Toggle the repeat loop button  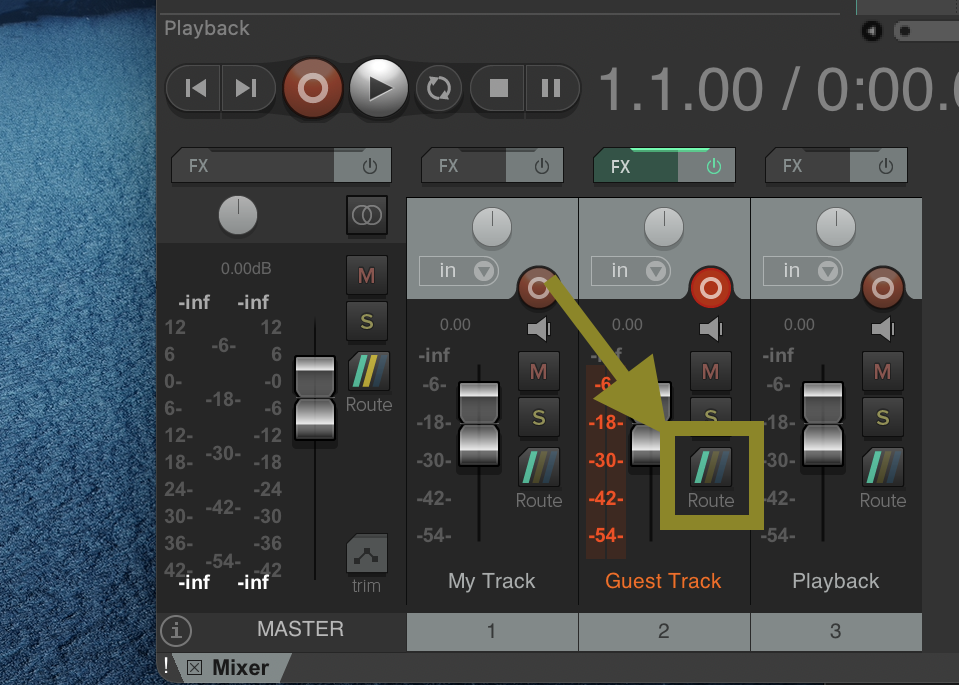[438, 88]
